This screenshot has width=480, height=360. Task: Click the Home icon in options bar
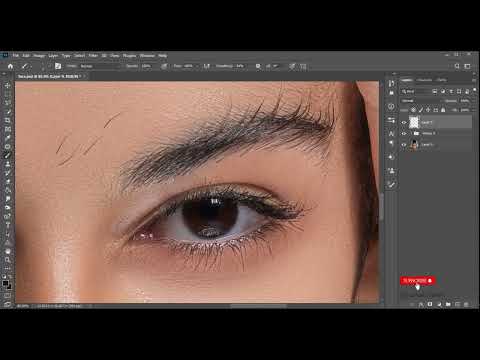(x=10, y=66)
